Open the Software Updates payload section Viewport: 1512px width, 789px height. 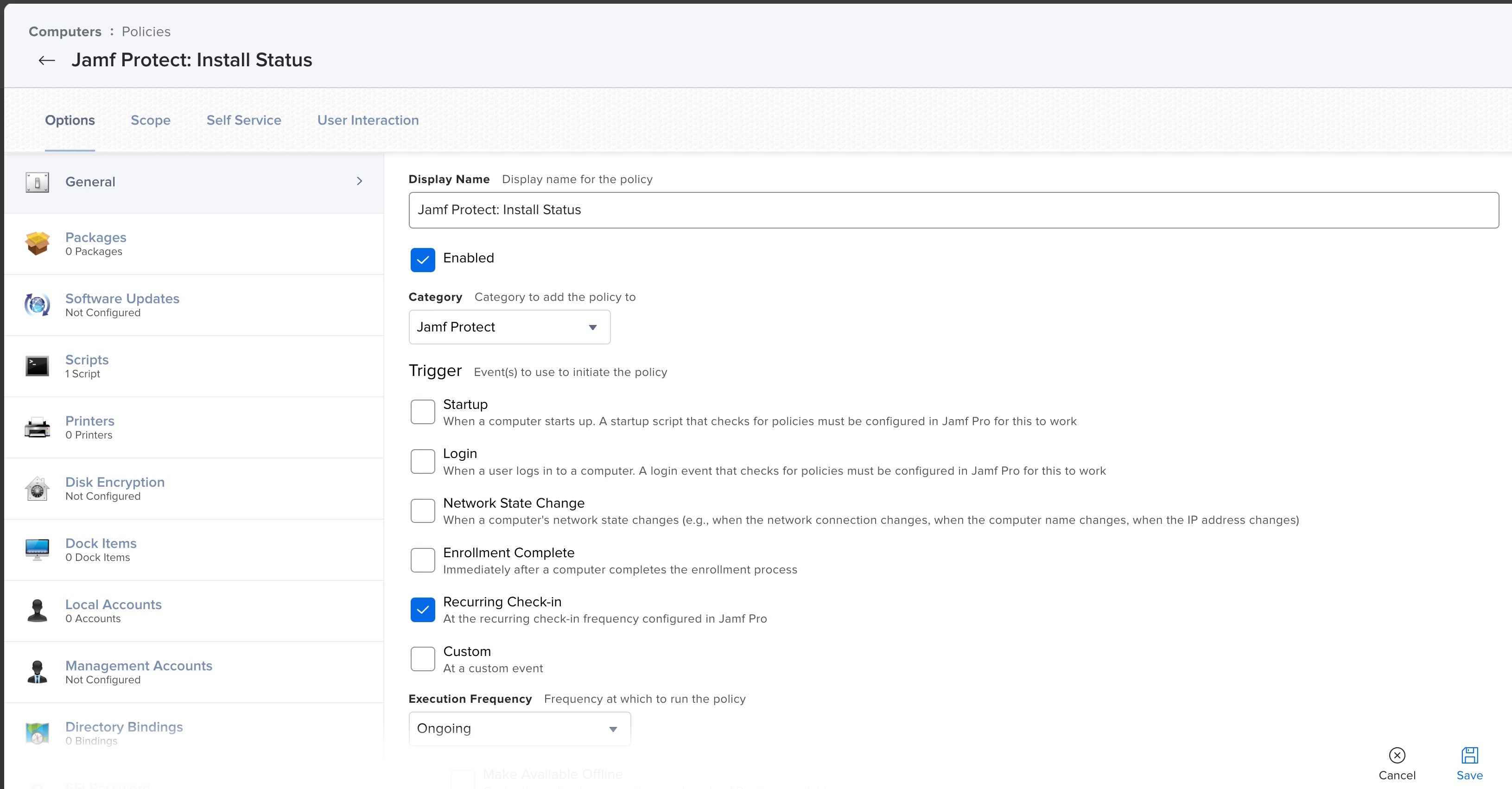click(x=194, y=305)
